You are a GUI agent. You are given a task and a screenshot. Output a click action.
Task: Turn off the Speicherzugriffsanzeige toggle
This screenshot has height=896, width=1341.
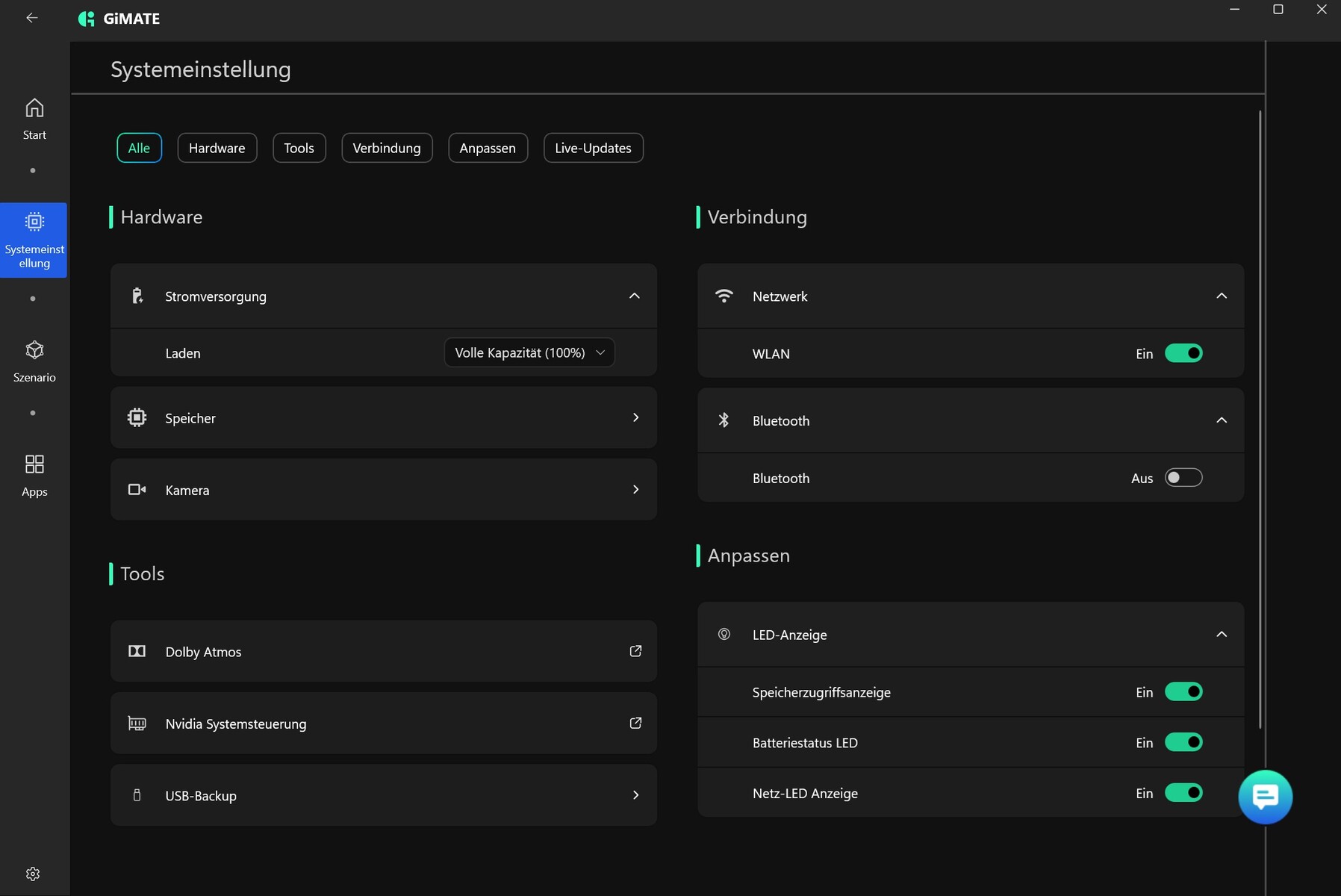(x=1183, y=692)
